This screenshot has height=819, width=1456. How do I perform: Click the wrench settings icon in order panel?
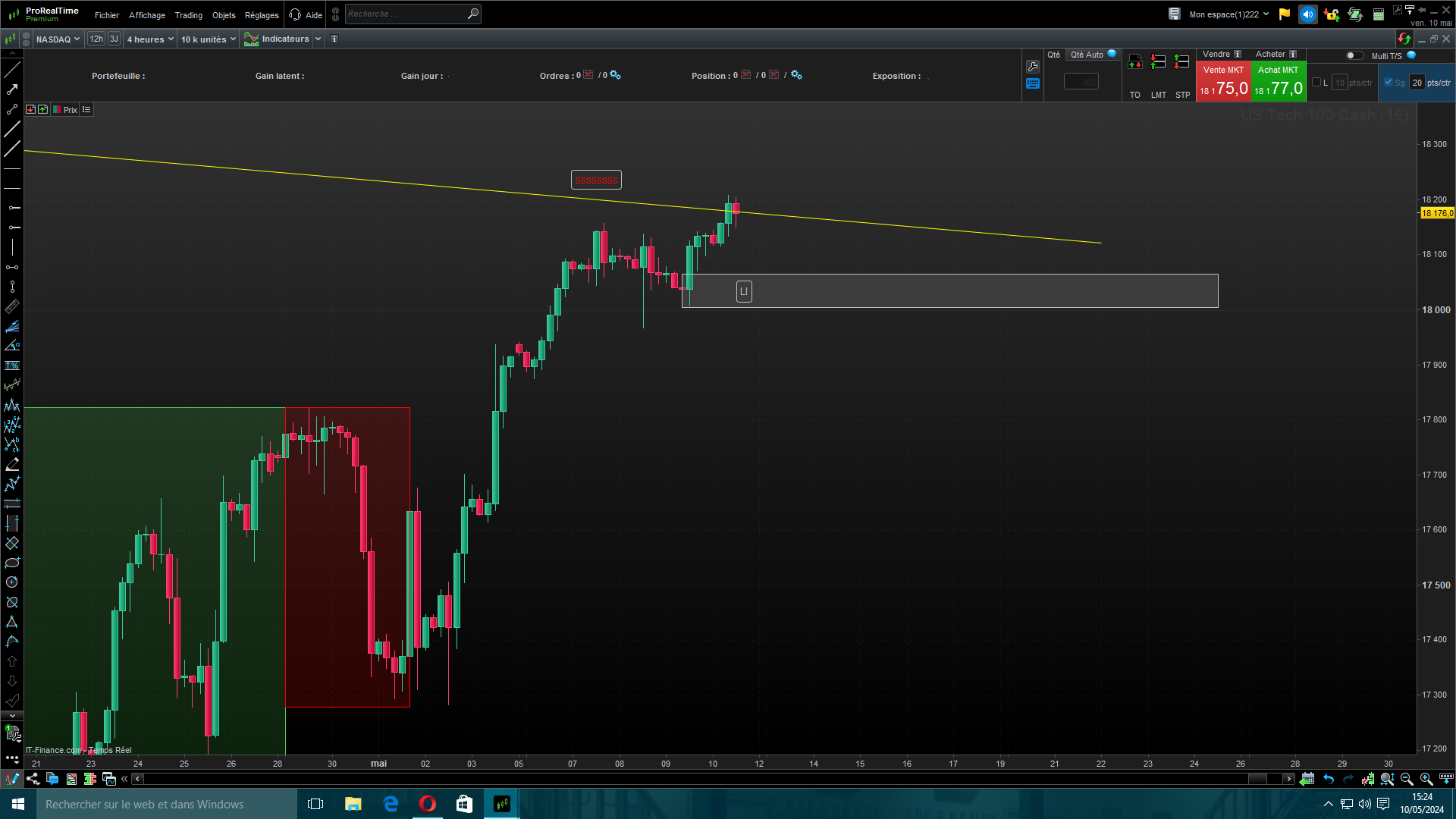click(x=1032, y=67)
